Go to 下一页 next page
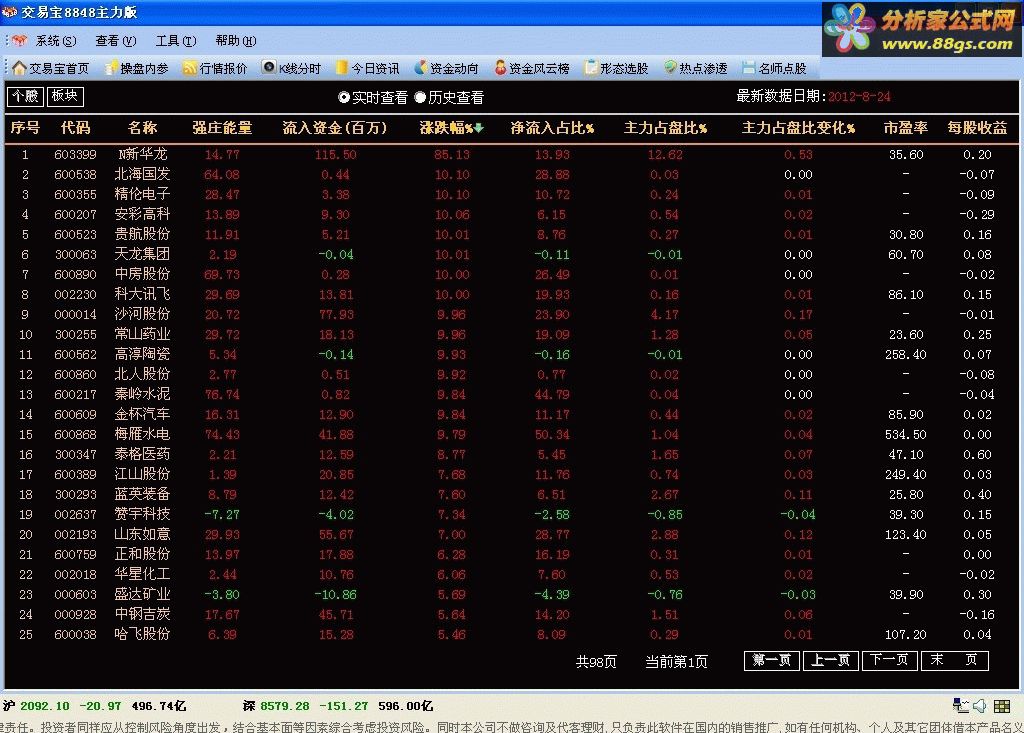This screenshot has width=1024, height=733. pos(889,660)
